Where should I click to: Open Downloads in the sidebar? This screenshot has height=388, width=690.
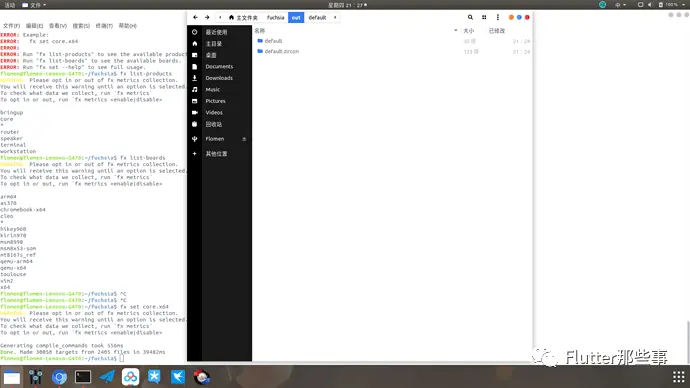point(220,78)
